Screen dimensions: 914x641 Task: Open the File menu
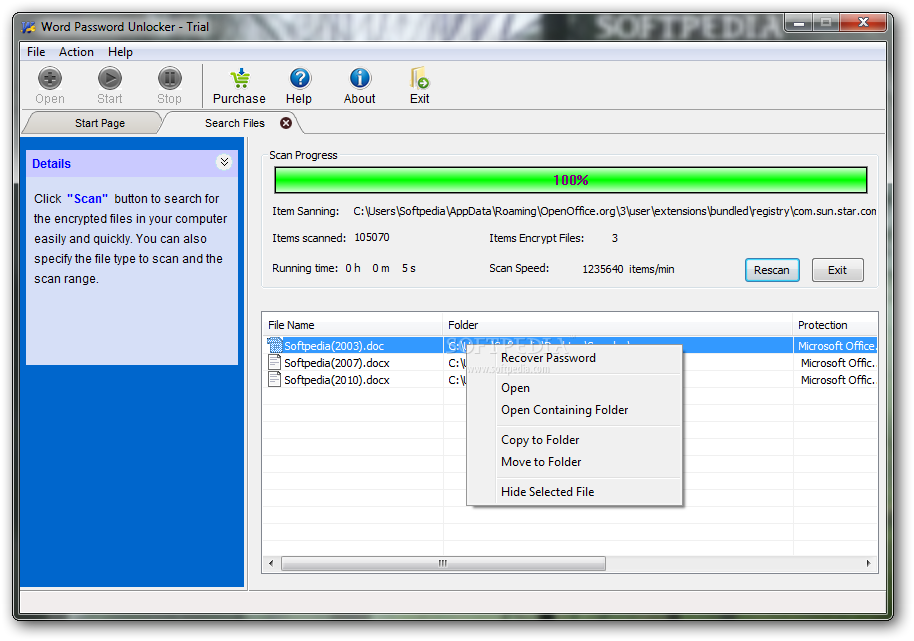[36, 52]
